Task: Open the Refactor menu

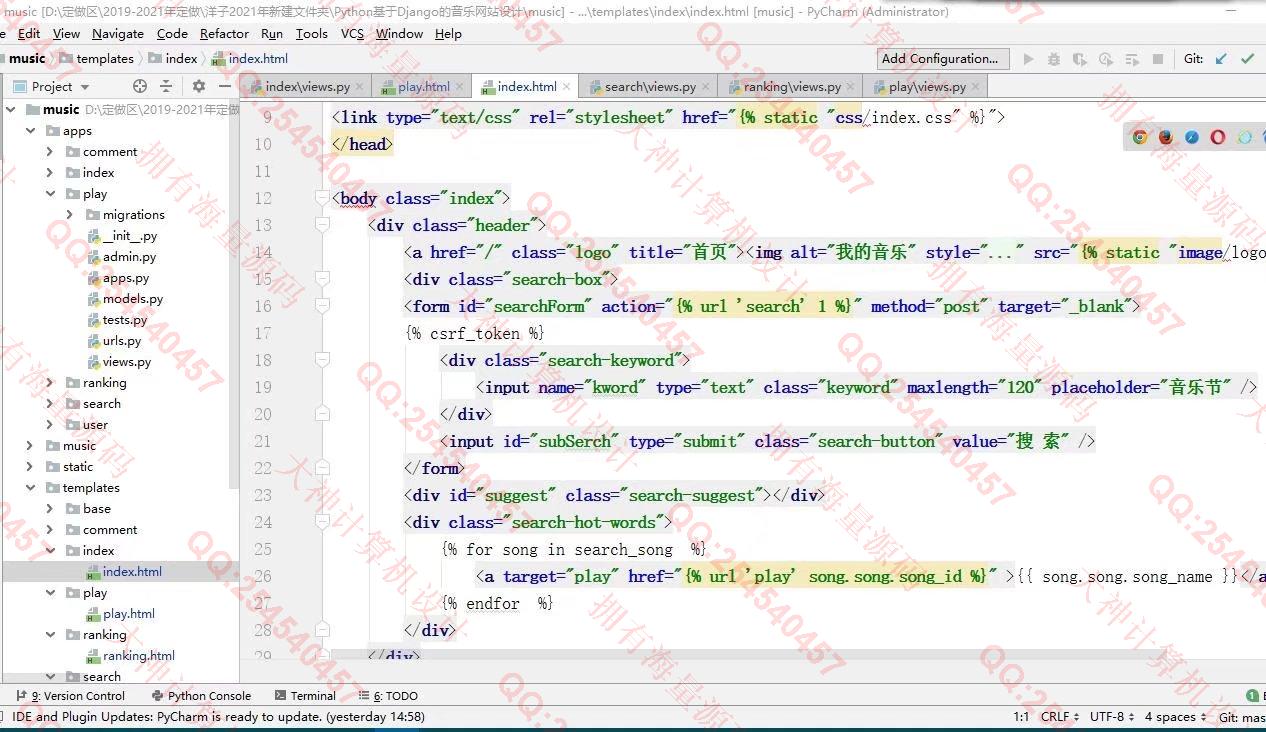Action: click(x=224, y=33)
